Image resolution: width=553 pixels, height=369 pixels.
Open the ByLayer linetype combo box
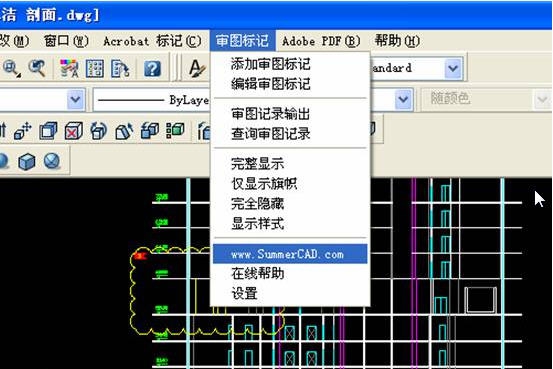pyautogui.click(x=152, y=100)
